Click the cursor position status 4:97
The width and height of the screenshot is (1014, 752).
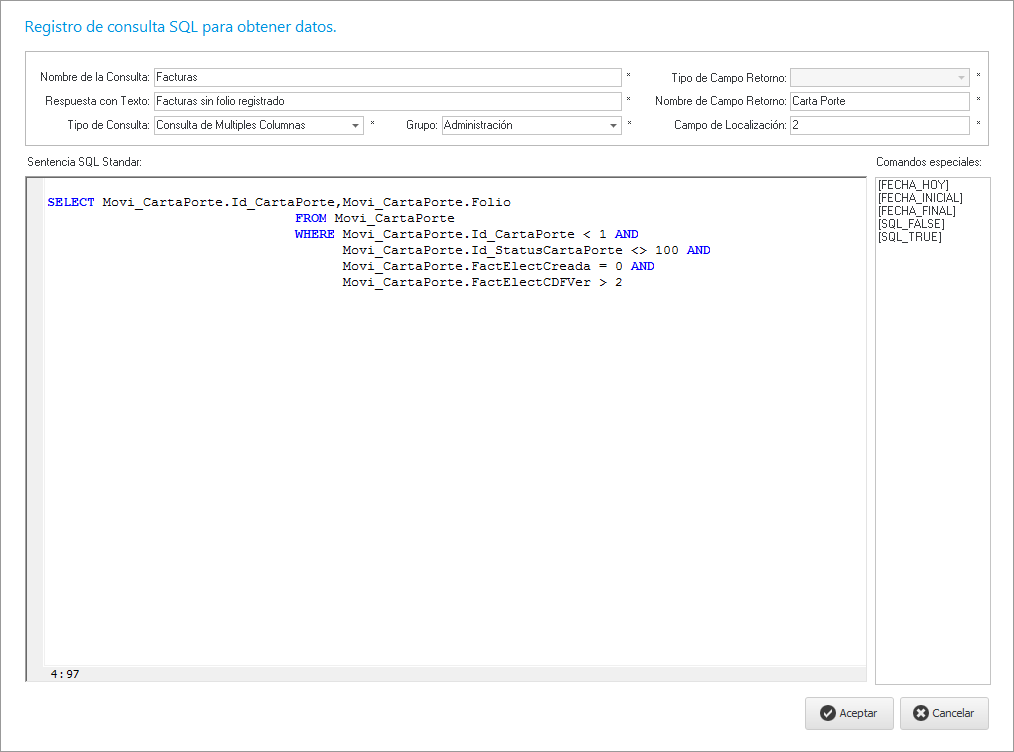tap(65, 674)
